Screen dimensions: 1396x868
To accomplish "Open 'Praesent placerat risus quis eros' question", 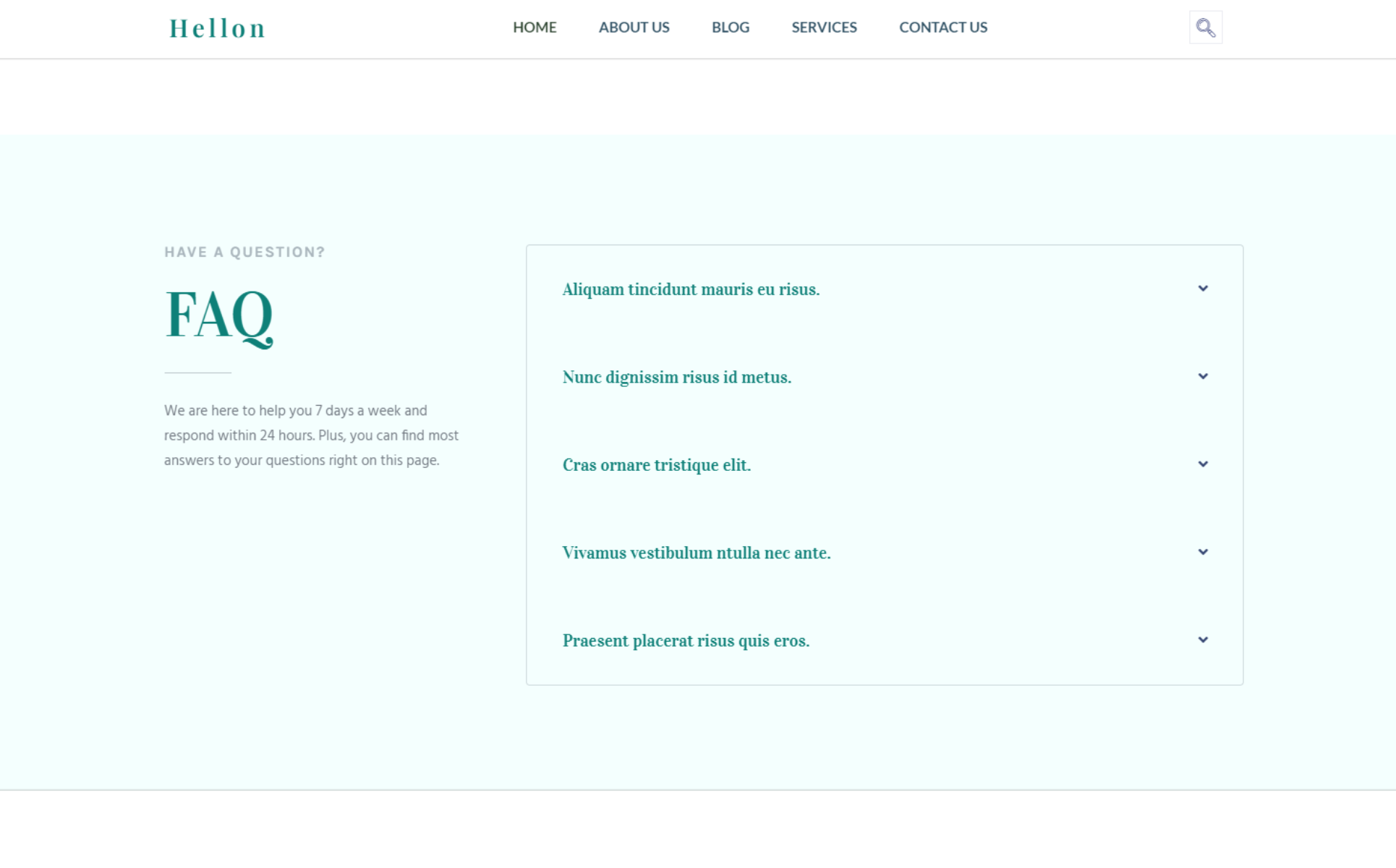I will pyautogui.click(x=686, y=641).
